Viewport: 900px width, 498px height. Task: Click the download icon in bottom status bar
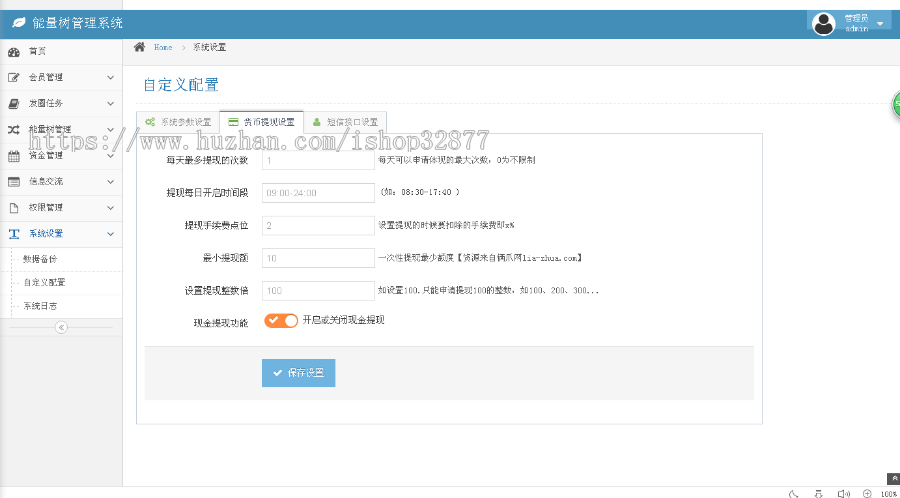(x=819, y=493)
